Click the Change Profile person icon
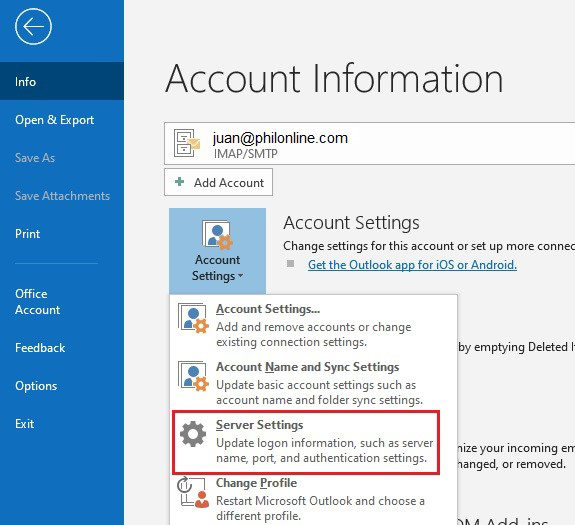Image resolution: width=575 pixels, height=525 pixels. pyautogui.click(x=193, y=492)
